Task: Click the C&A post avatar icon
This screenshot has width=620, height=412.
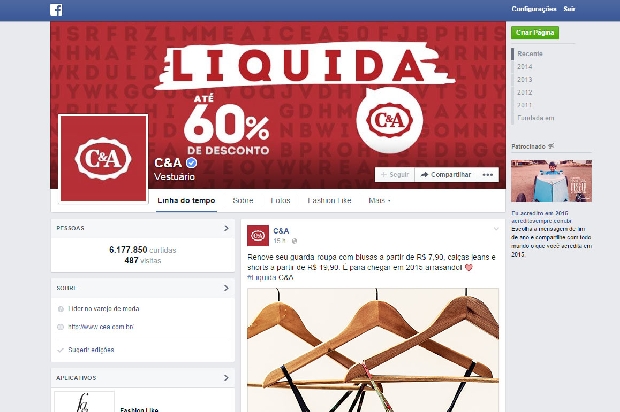Action: click(x=258, y=235)
